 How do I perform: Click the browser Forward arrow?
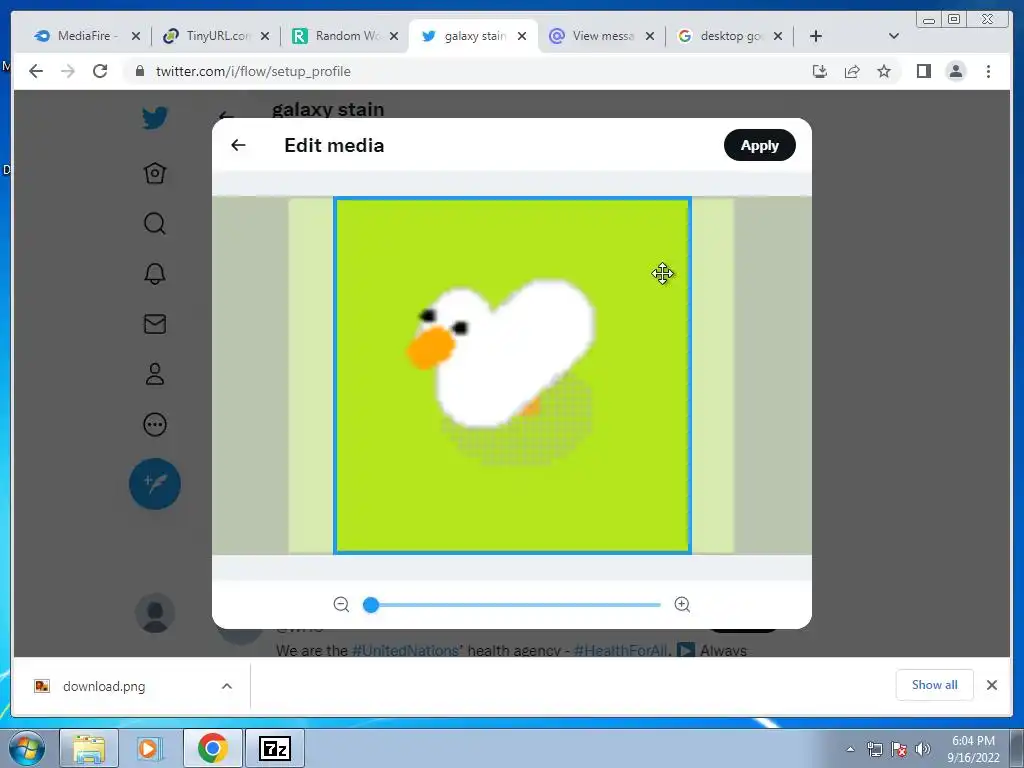68,71
